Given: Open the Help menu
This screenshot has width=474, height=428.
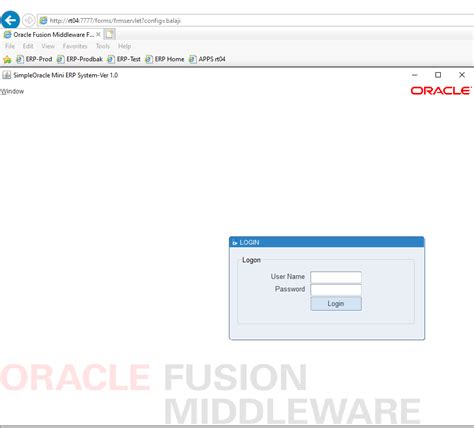Looking at the screenshot, I should tap(124, 46).
